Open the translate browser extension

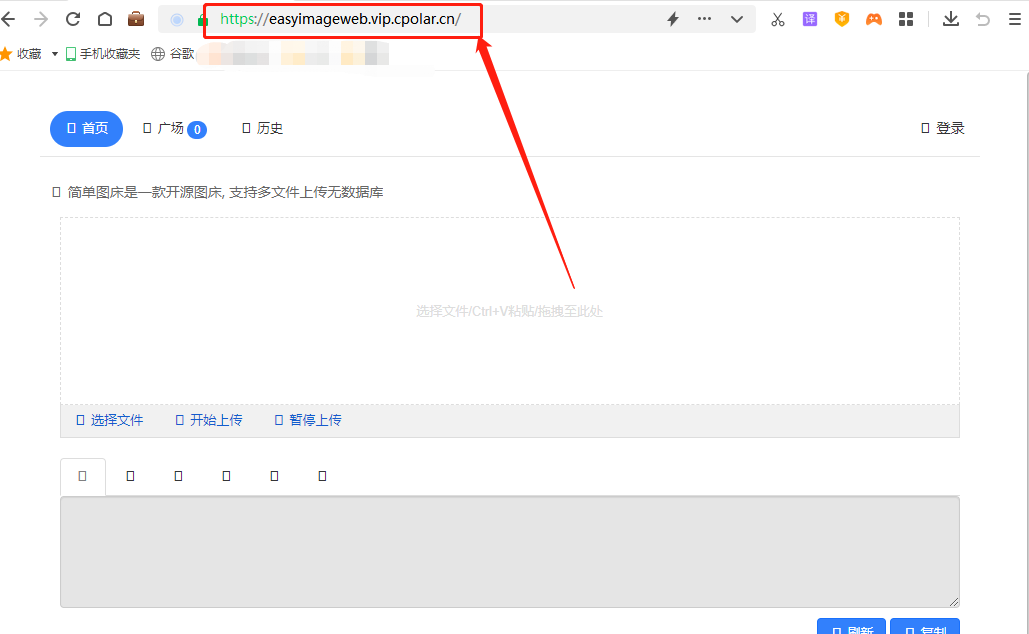pyautogui.click(x=809, y=18)
